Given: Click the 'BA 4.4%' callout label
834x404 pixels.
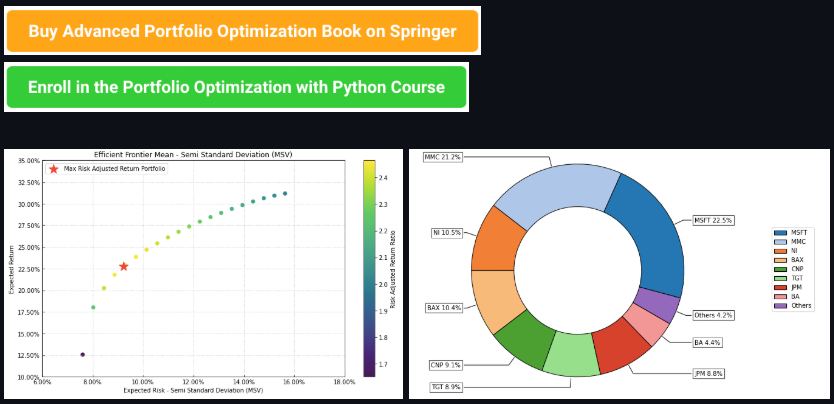Looking at the screenshot, I should (706, 342).
